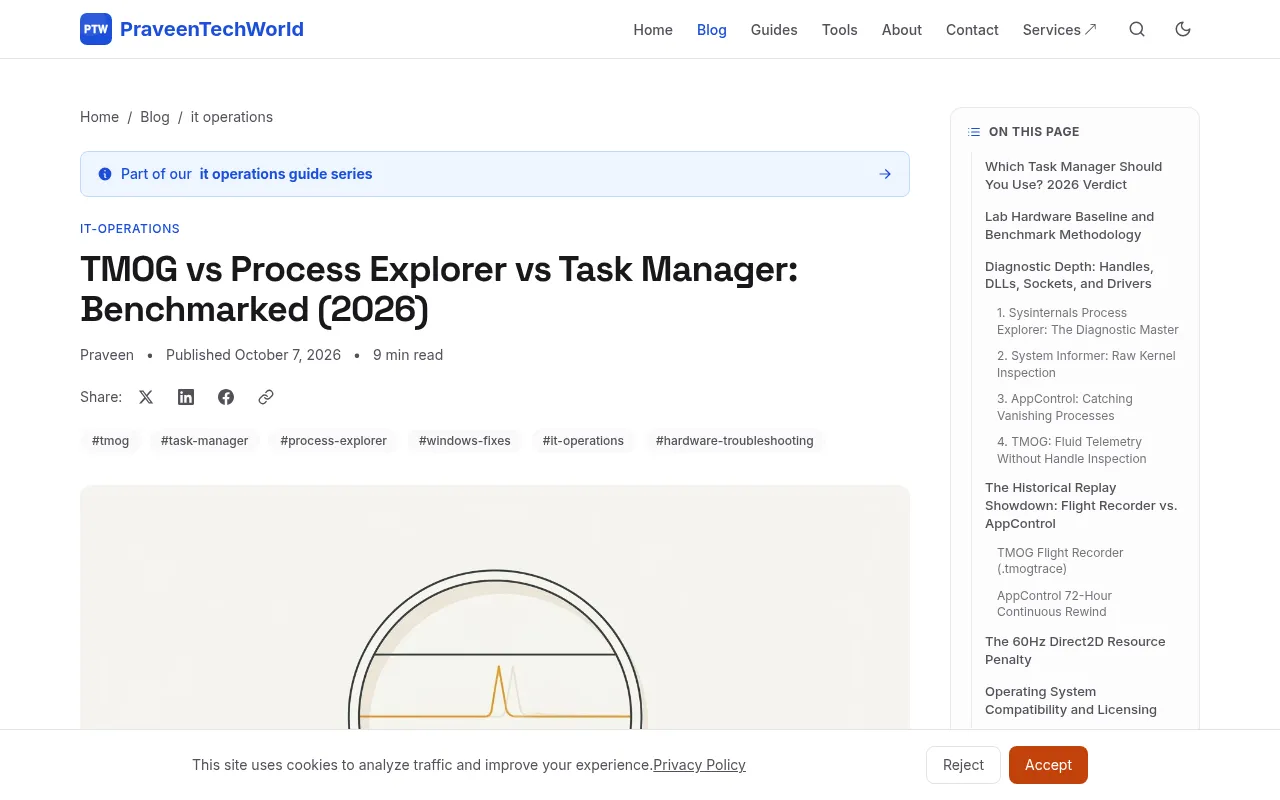Select the #tmog tag
1280x800 pixels.
tap(110, 441)
